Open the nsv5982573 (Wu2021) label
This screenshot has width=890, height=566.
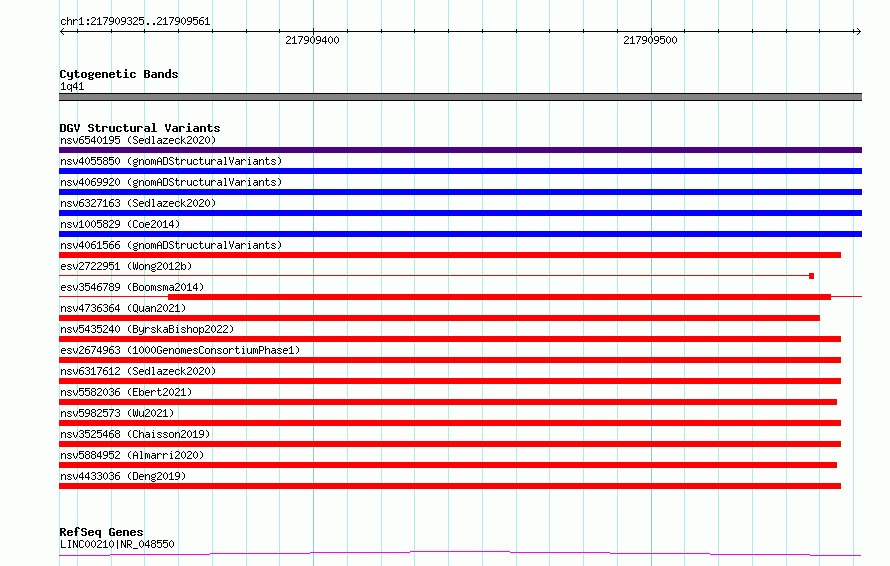117,413
